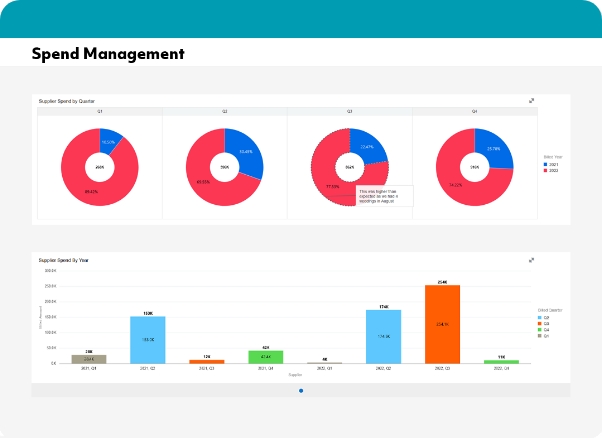Expand the Supplier Spend By Year chart
Image resolution: width=602 pixels, height=438 pixels.
[x=532, y=260]
